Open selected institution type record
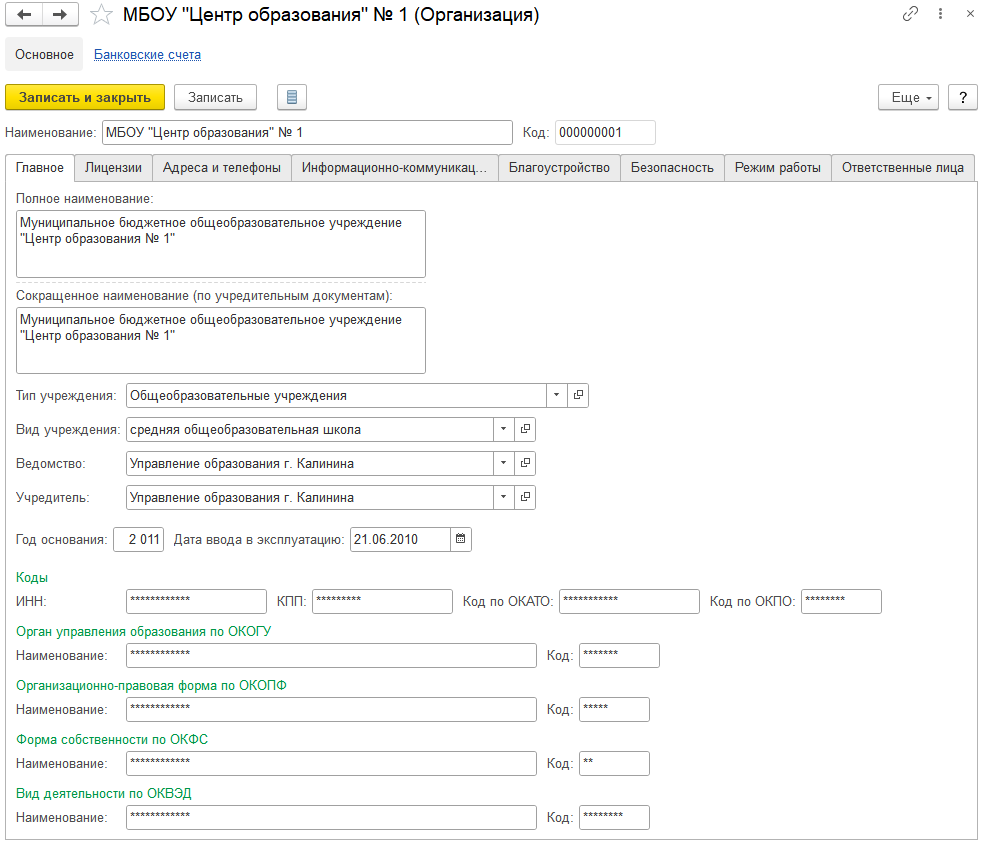986x845 pixels. (578, 395)
